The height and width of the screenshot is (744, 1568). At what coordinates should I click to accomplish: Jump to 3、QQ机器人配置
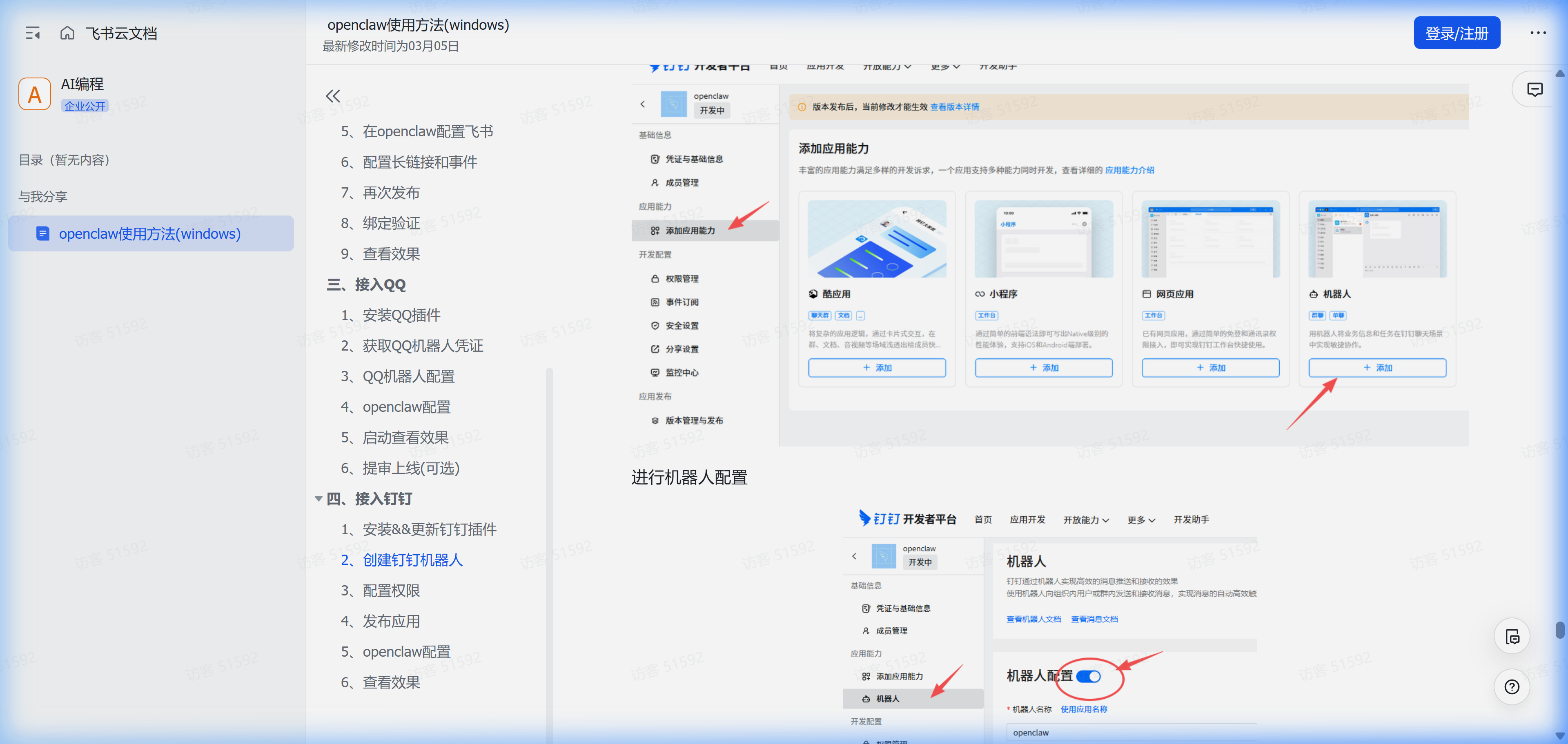[x=397, y=377]
